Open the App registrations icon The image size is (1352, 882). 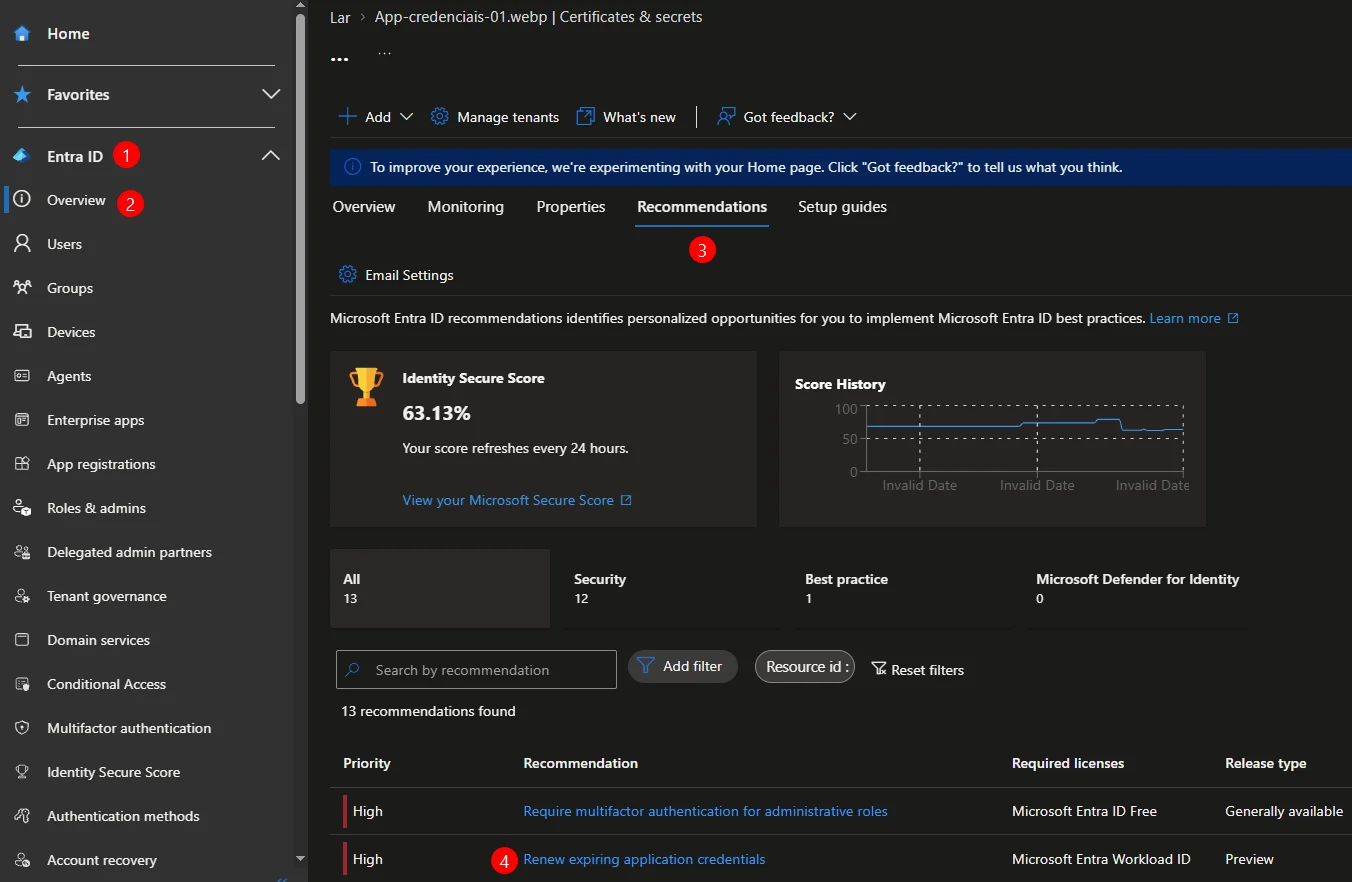[x=22, y=464]
